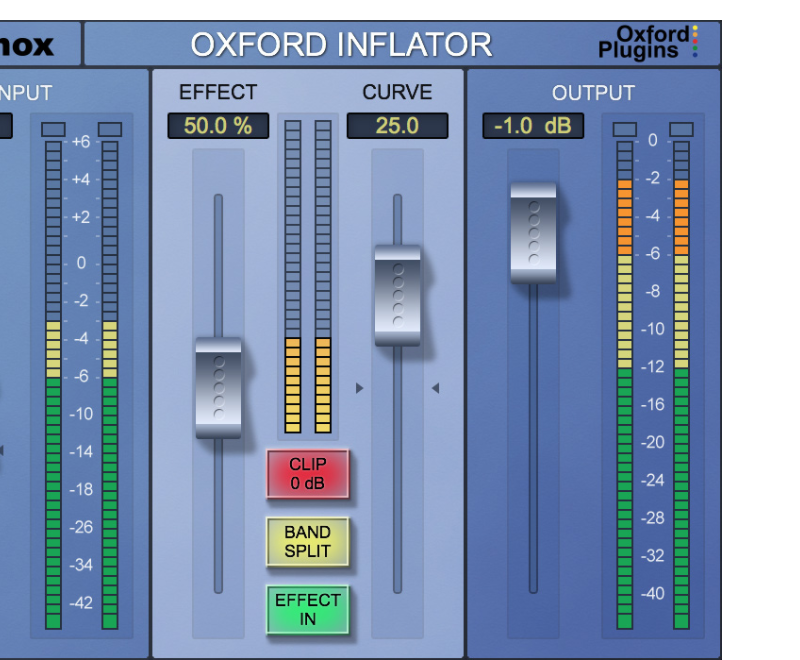Click the OXFORD INFLATOR title bar
Viewport: 800px width, 660px height.
point(341,45)
